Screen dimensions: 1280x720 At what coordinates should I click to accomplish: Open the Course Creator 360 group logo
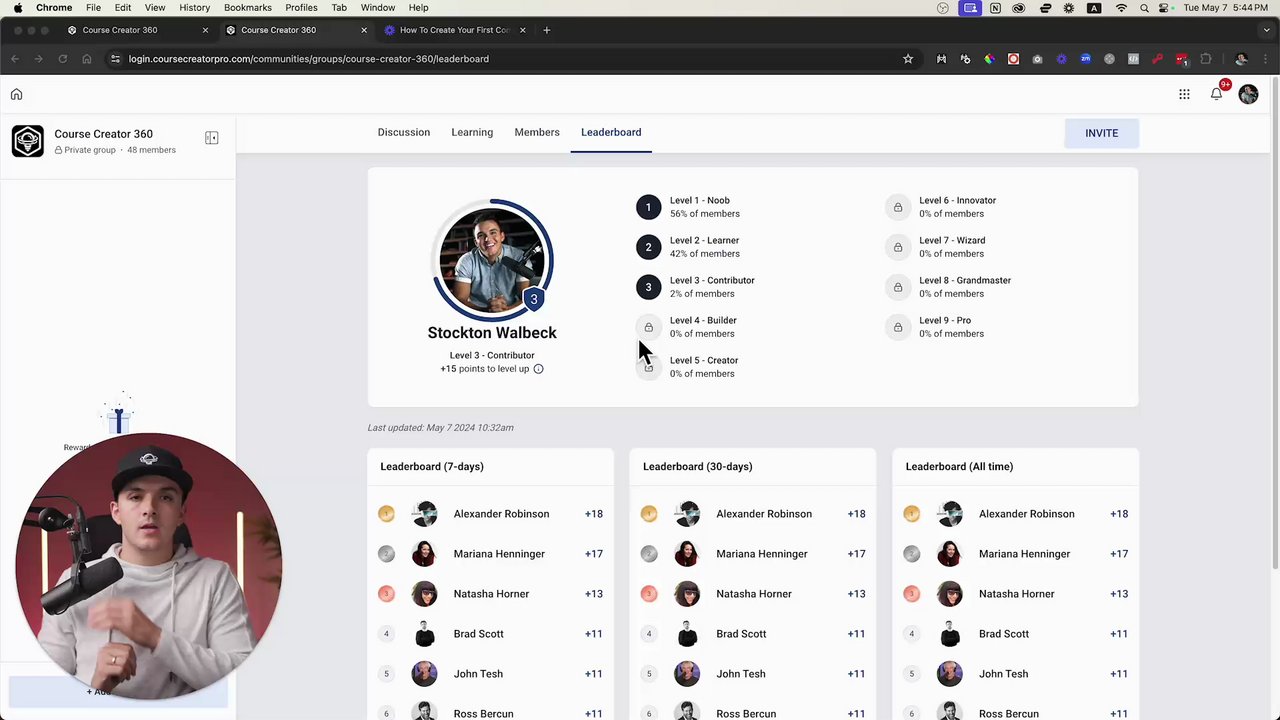28,141
